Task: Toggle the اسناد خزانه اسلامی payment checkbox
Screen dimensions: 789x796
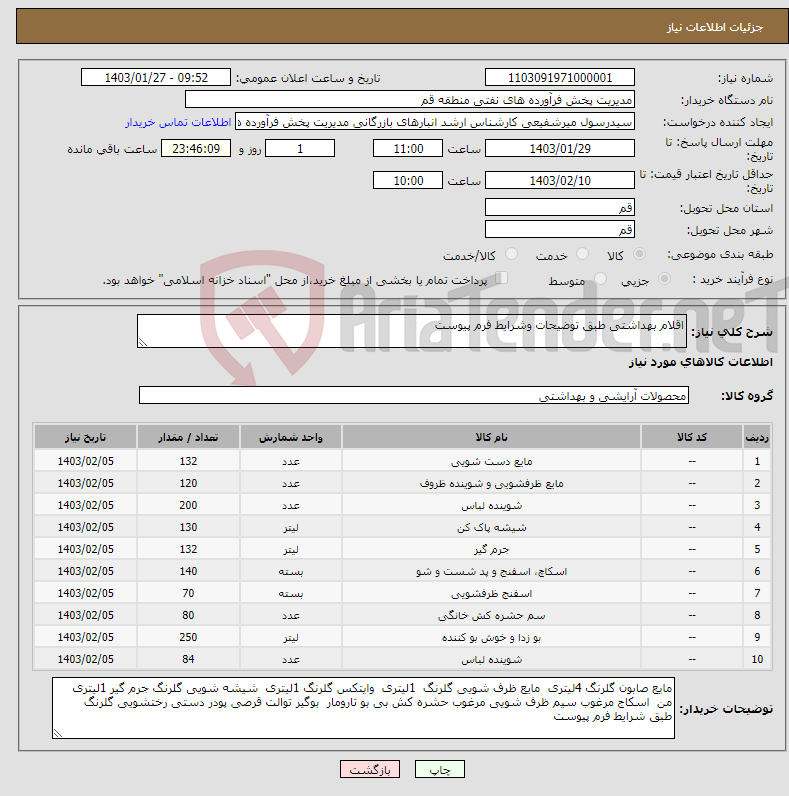Action: point(502,278)
